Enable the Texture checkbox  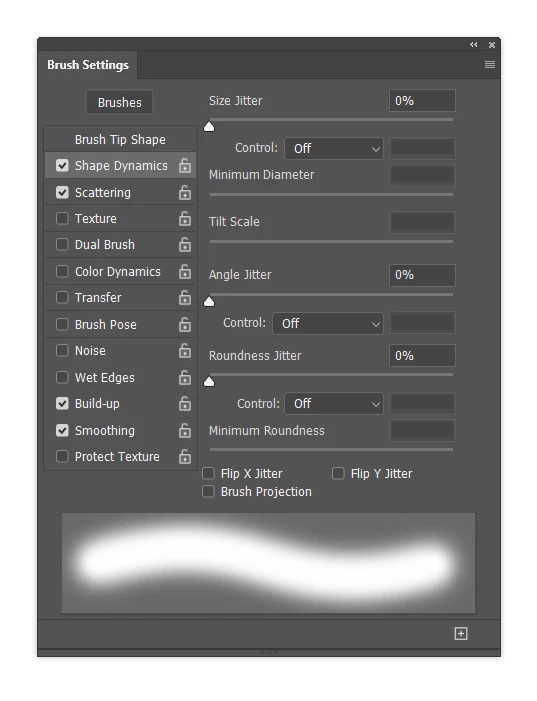(x=62, y=219)
